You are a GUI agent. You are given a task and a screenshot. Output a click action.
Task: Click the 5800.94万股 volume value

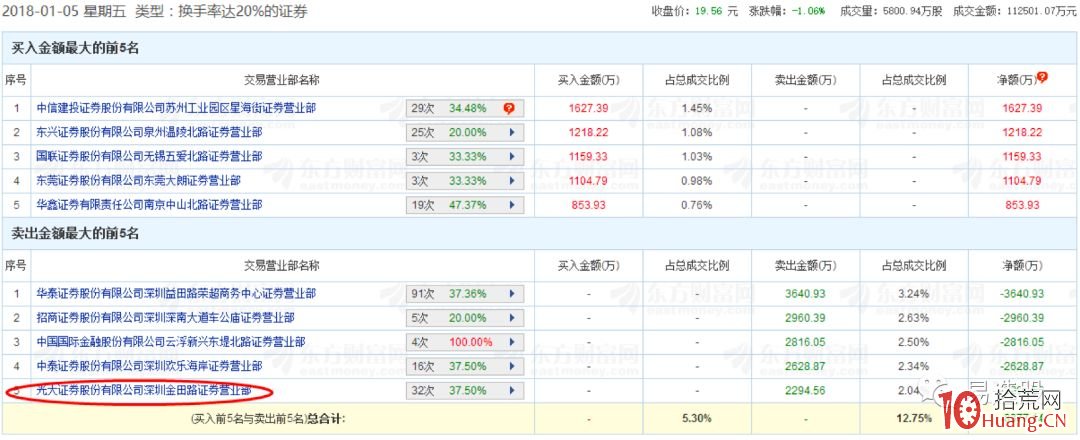click(x=911, y=12)
